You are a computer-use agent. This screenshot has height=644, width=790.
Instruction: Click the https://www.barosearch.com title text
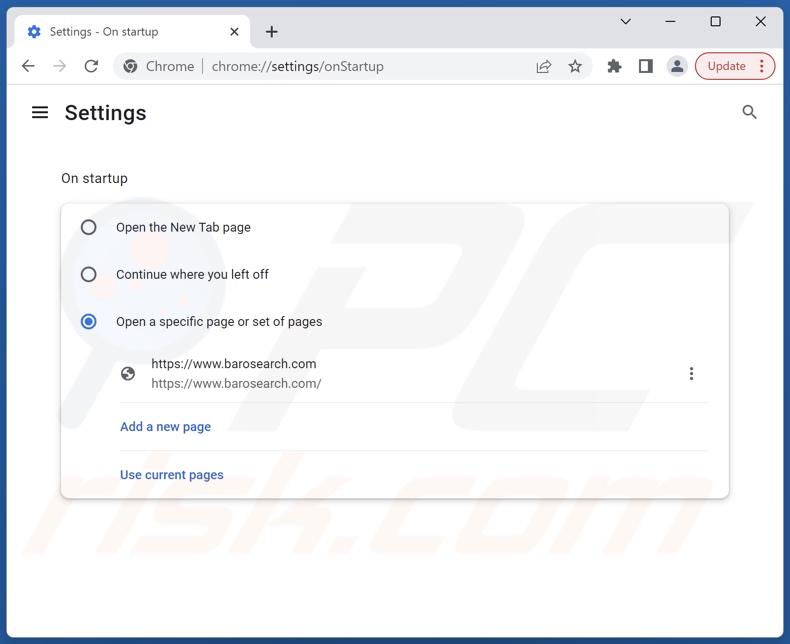pyautogui.click(x=234, y=364)
